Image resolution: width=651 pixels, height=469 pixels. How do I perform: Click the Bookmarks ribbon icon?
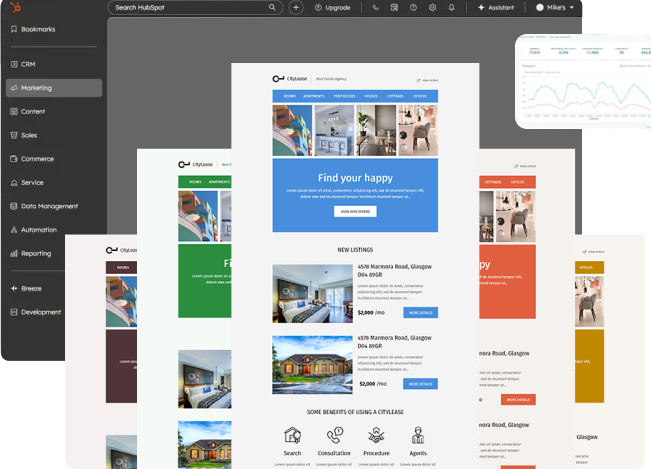(x=14, y=29)
